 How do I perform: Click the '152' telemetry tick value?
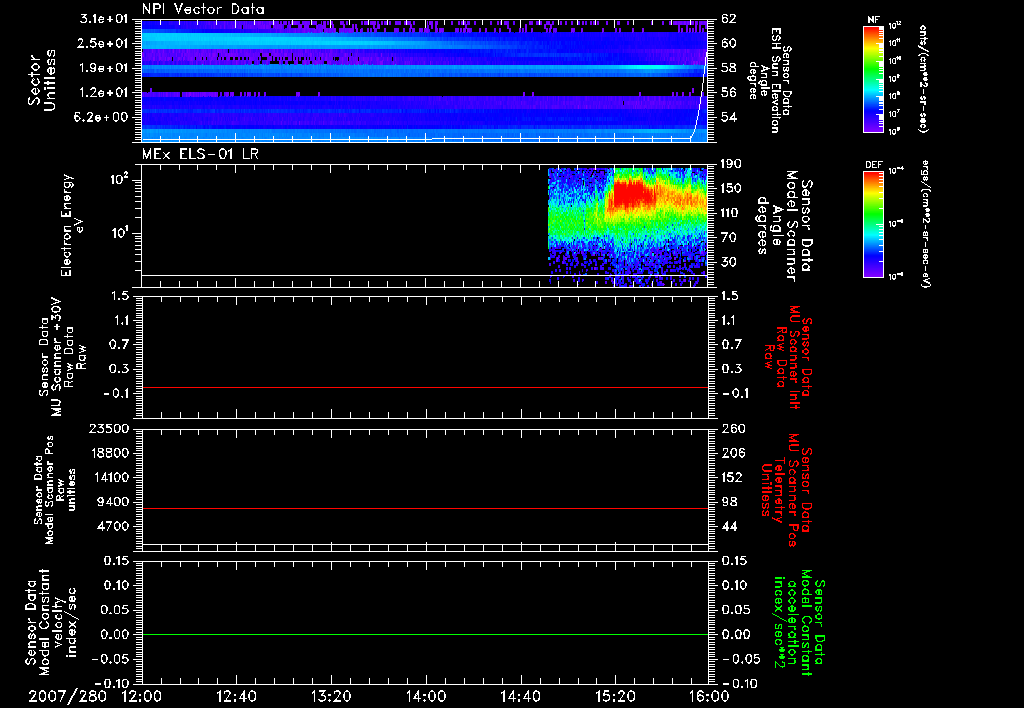click(x=732, y=477)
